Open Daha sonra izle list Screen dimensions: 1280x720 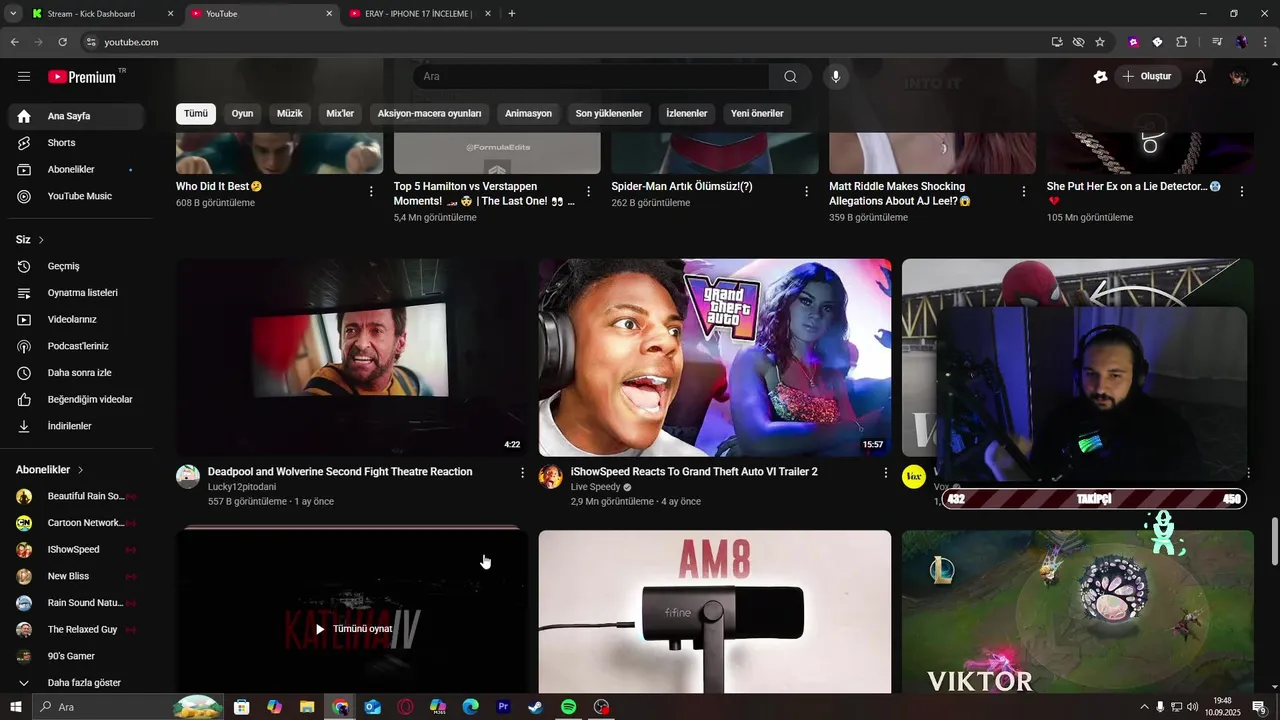pos(76,373)
